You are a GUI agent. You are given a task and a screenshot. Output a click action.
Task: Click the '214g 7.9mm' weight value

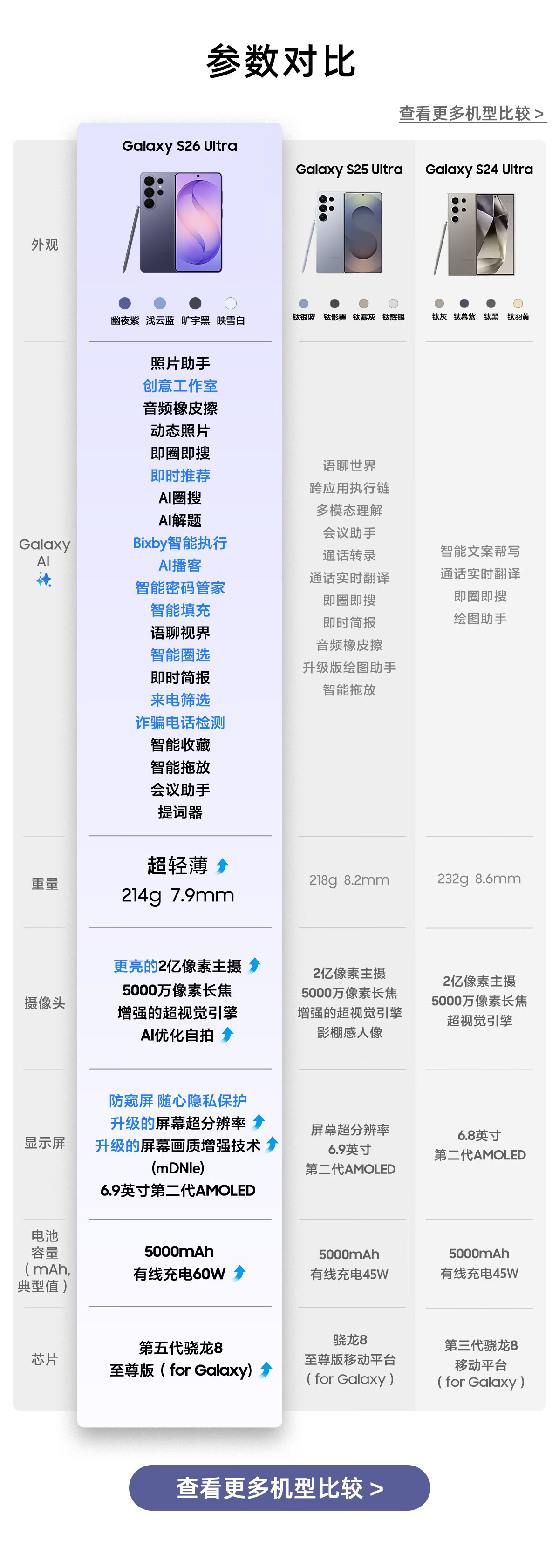coord(178,895)
